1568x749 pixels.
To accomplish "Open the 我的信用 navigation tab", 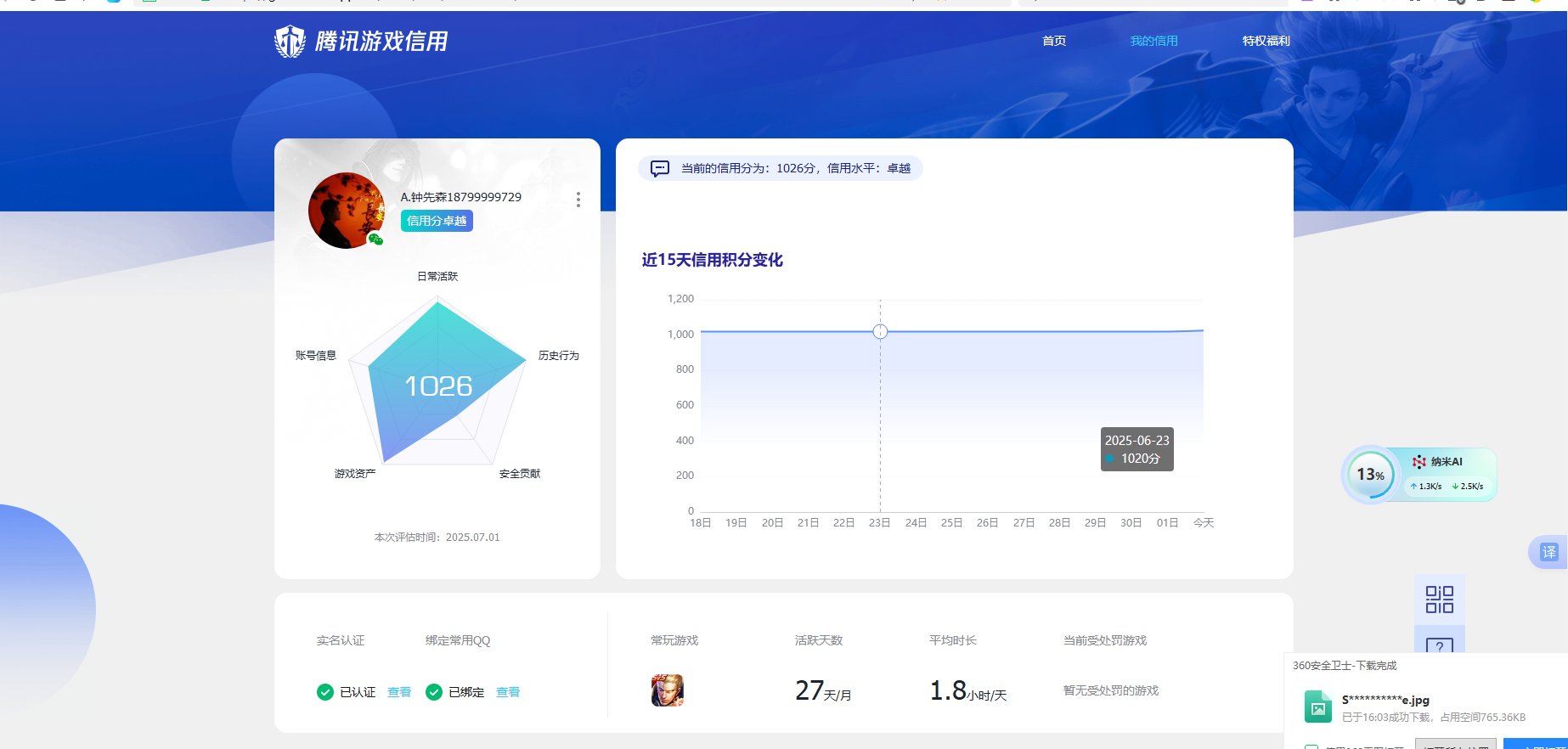I will tap(1153, 41).
